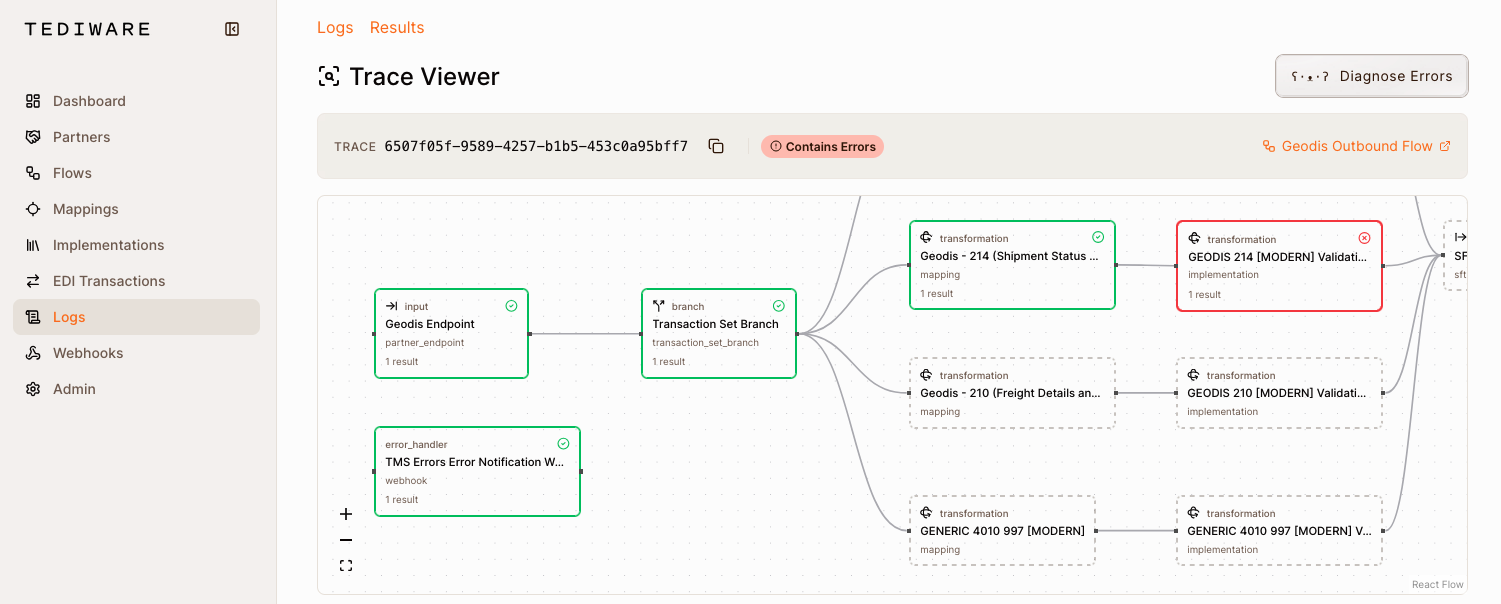1501x604 pixels.
Task: Open the Dashboard icon in the sidebar
Action: 32,100
